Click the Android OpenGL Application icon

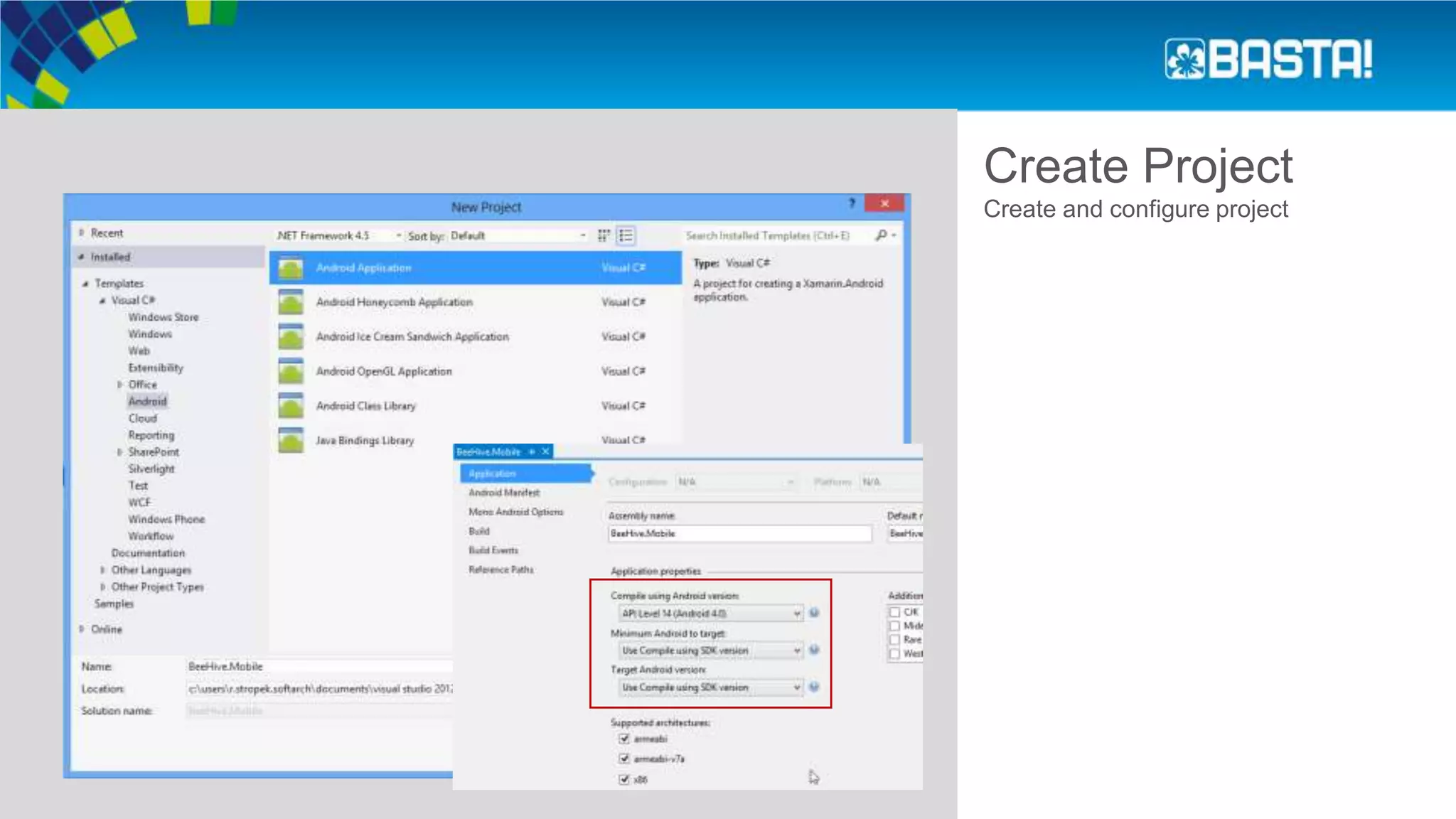(291, 371)
